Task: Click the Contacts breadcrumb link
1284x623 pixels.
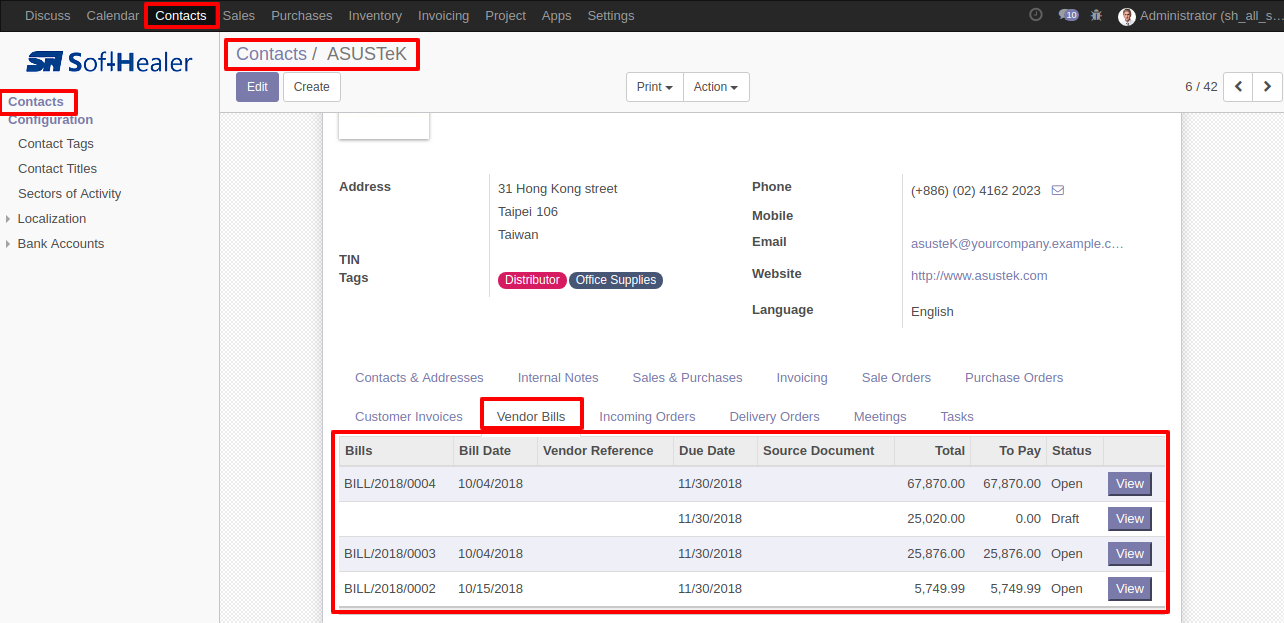Action: coord(271,54)
